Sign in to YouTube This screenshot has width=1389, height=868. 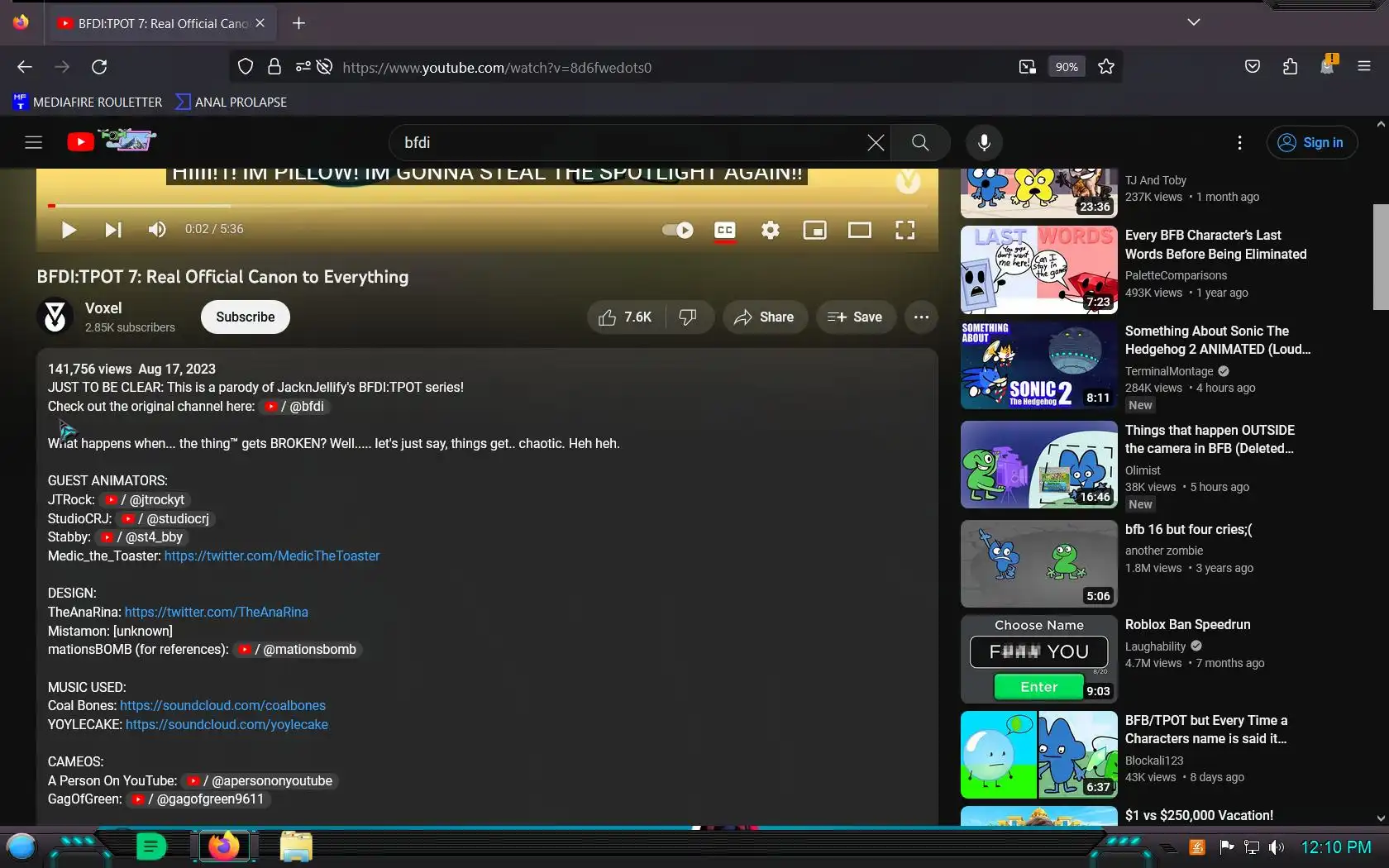1311,142
